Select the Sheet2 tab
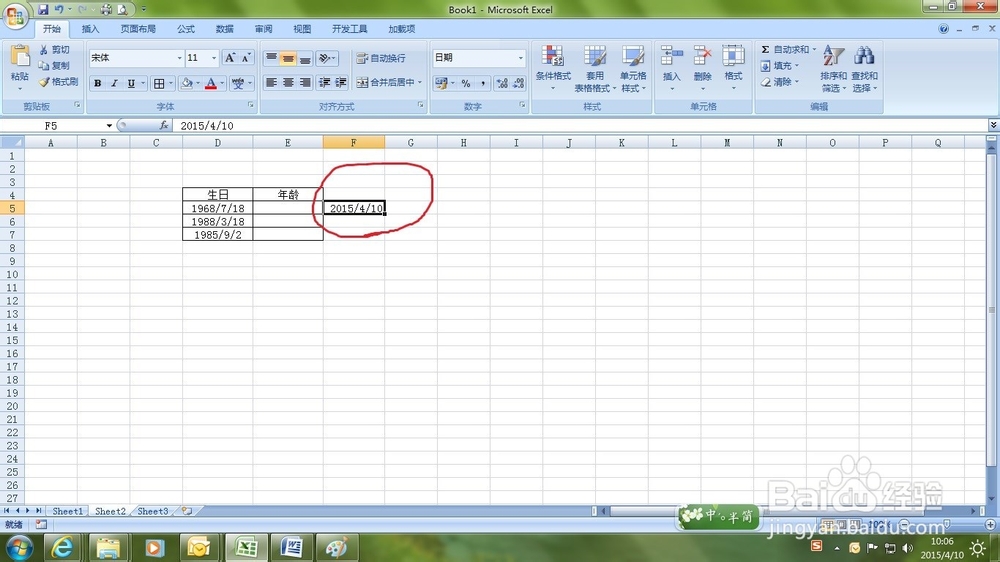The height and width of the screenshot is (562, 1000). tap(110, 511)
